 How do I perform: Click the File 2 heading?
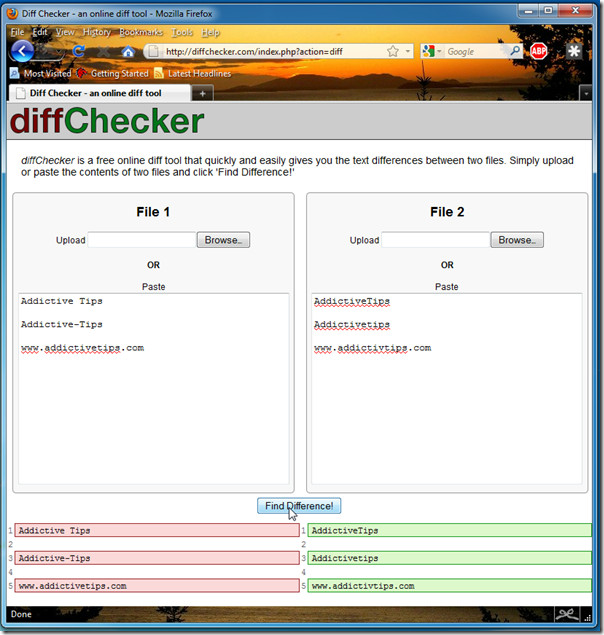[x=447, y=212]
